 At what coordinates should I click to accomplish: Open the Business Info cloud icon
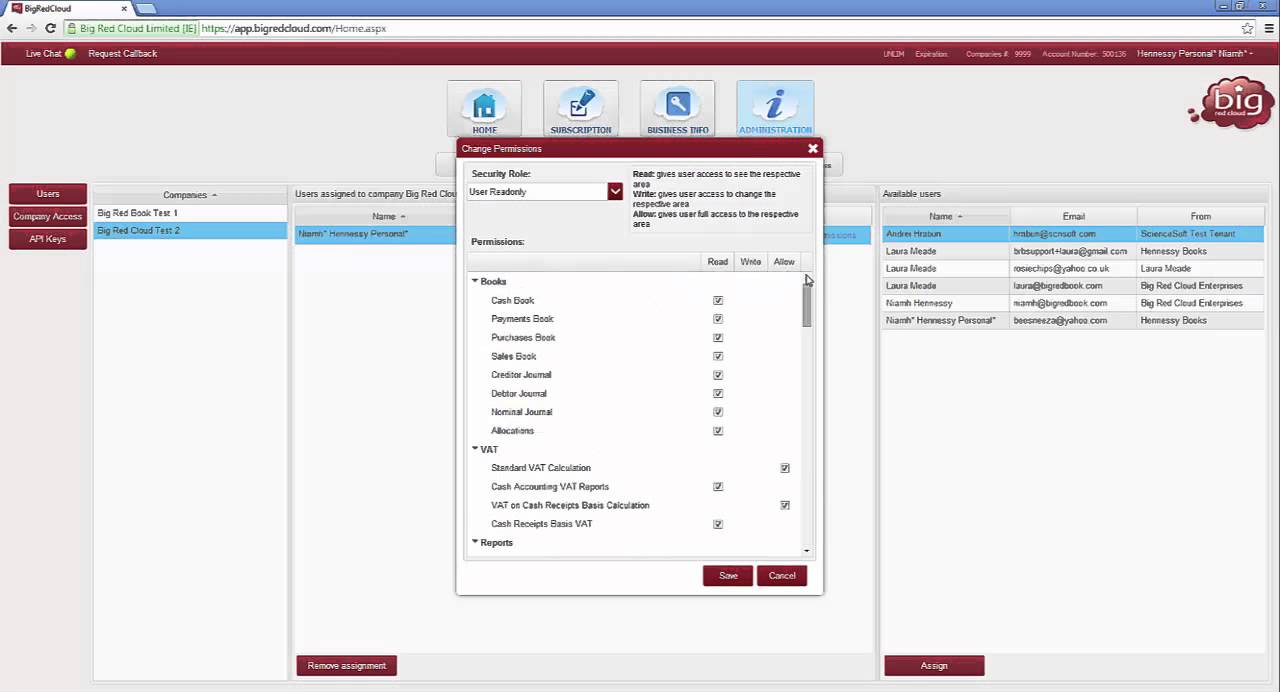click(x=677, y=109)
